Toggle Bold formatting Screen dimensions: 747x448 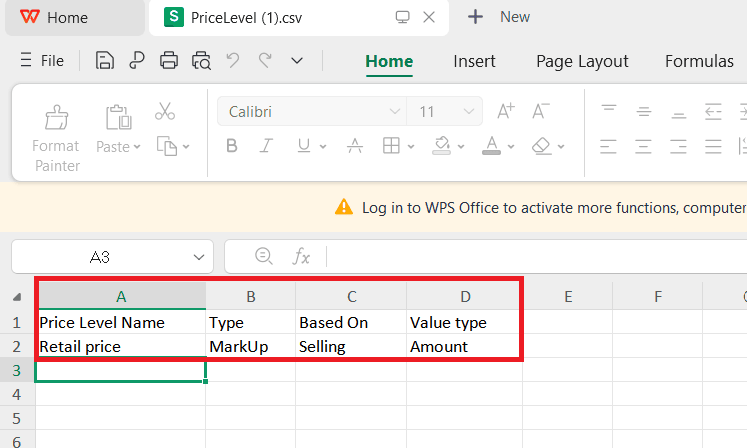coord(232,146)
